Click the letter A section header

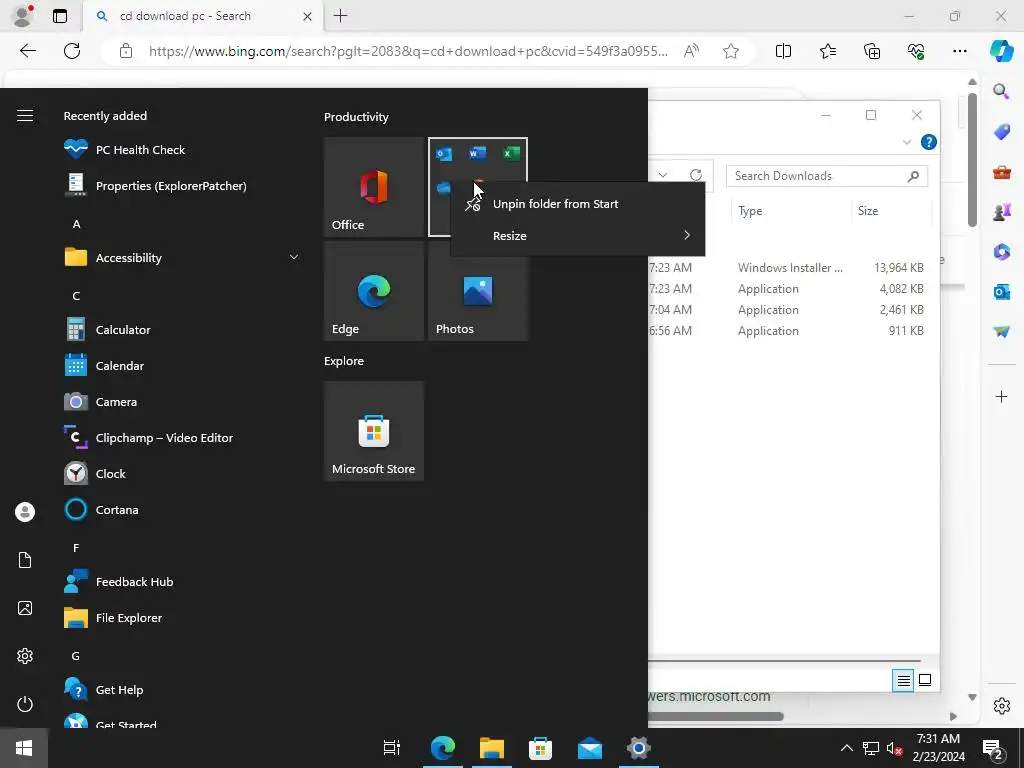click(76, 224)
